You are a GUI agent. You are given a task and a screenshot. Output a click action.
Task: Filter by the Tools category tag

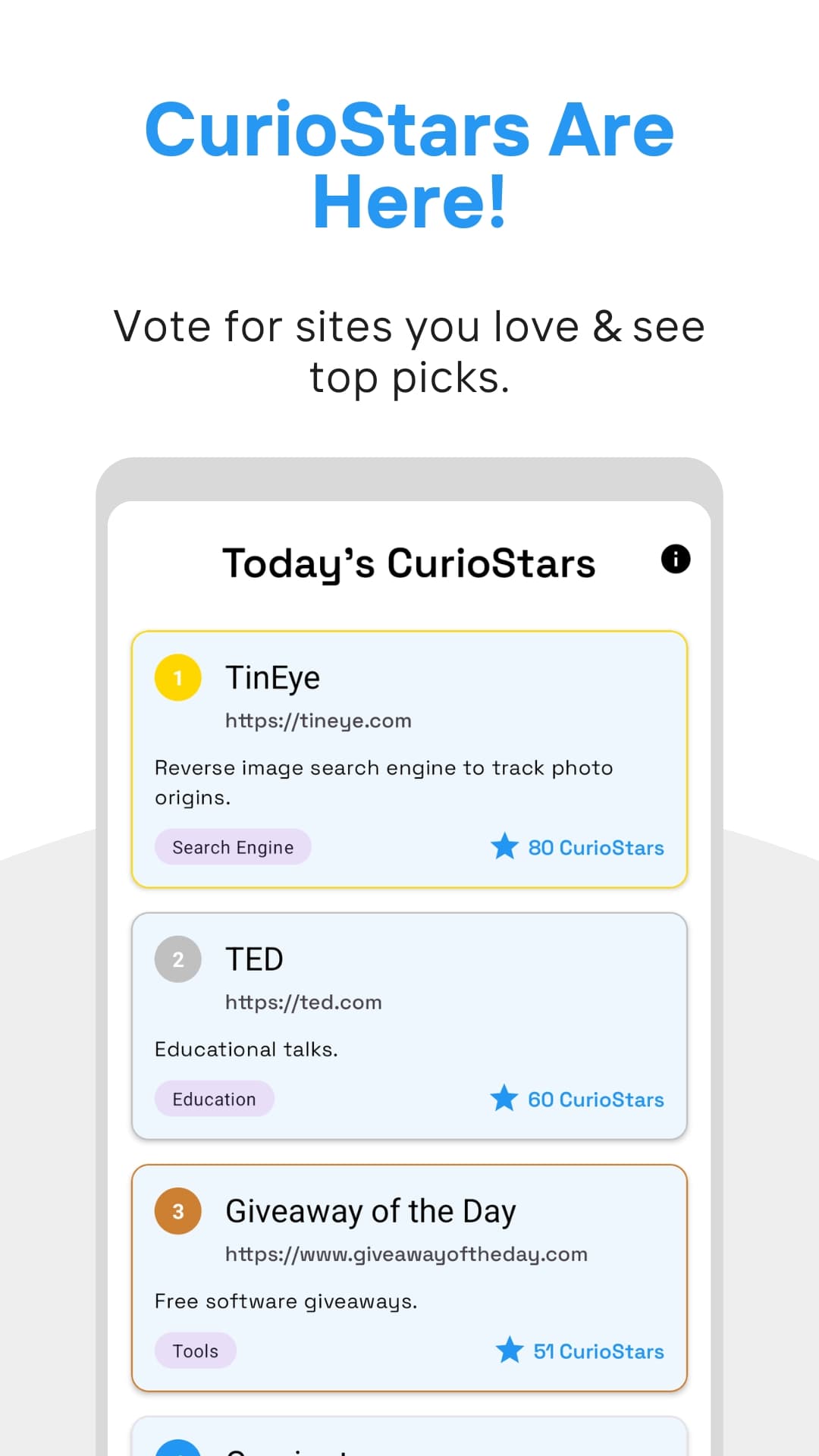coord(195,1351)
